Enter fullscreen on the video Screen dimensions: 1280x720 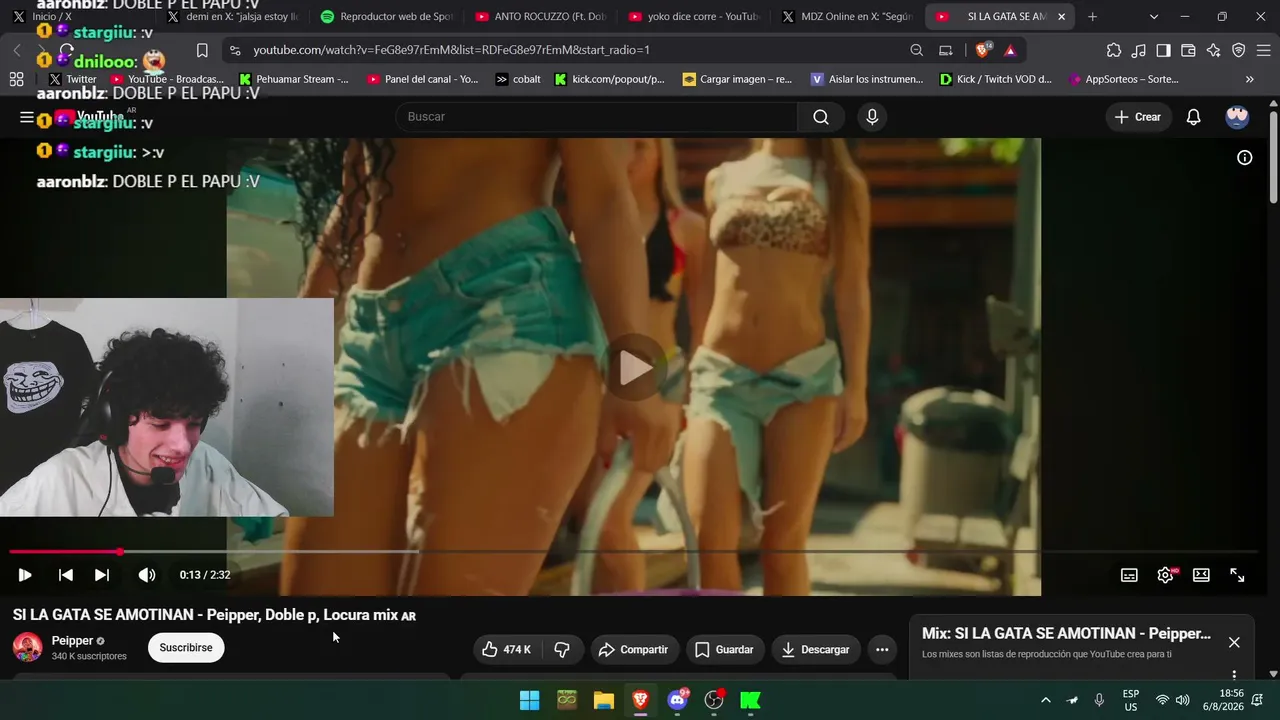click(1237, 575)
